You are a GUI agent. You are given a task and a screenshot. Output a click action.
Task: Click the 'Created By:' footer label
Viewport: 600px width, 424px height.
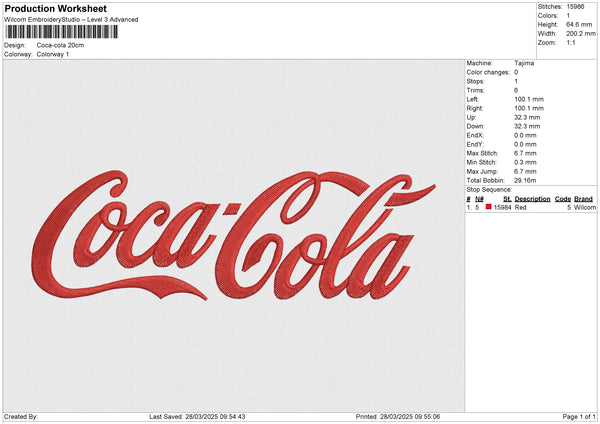[x=21, y=416]
